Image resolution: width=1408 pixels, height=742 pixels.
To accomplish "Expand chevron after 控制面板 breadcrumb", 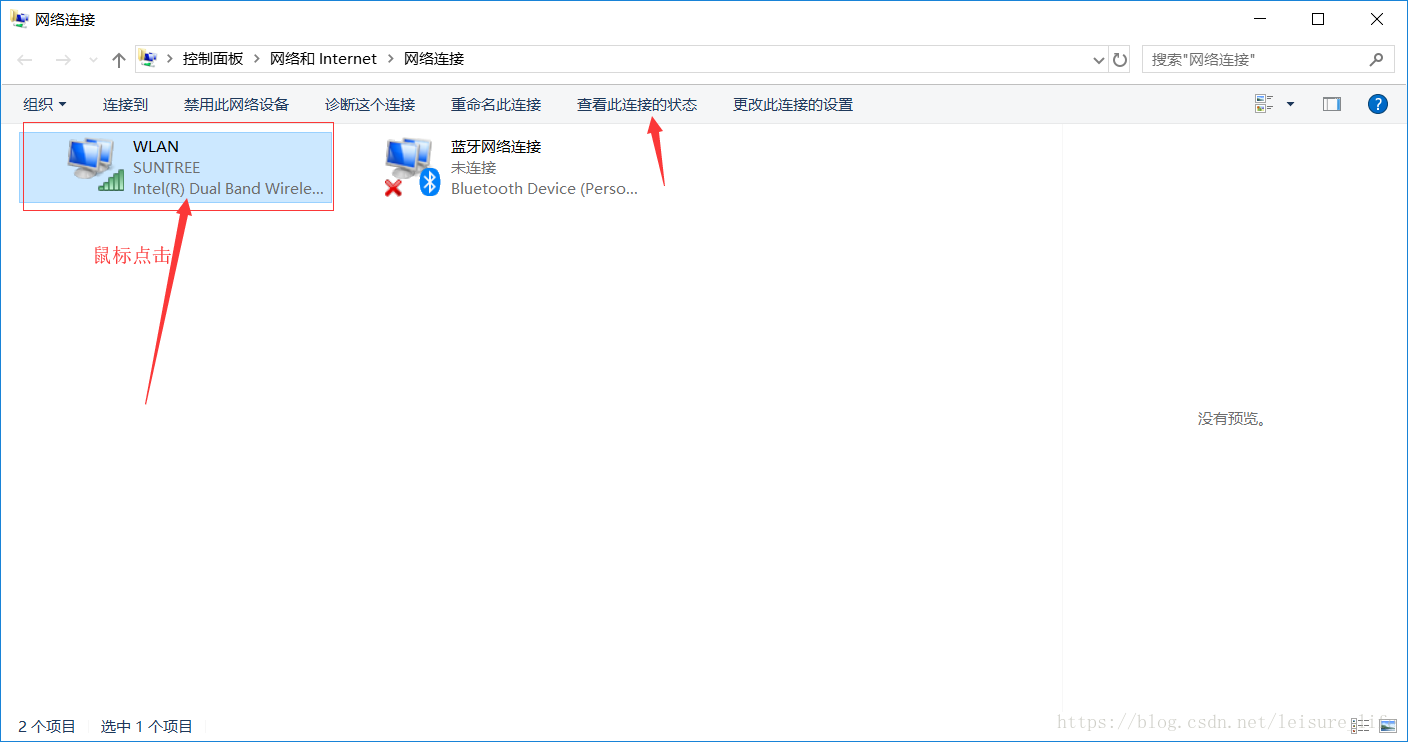I will (257, 59).
